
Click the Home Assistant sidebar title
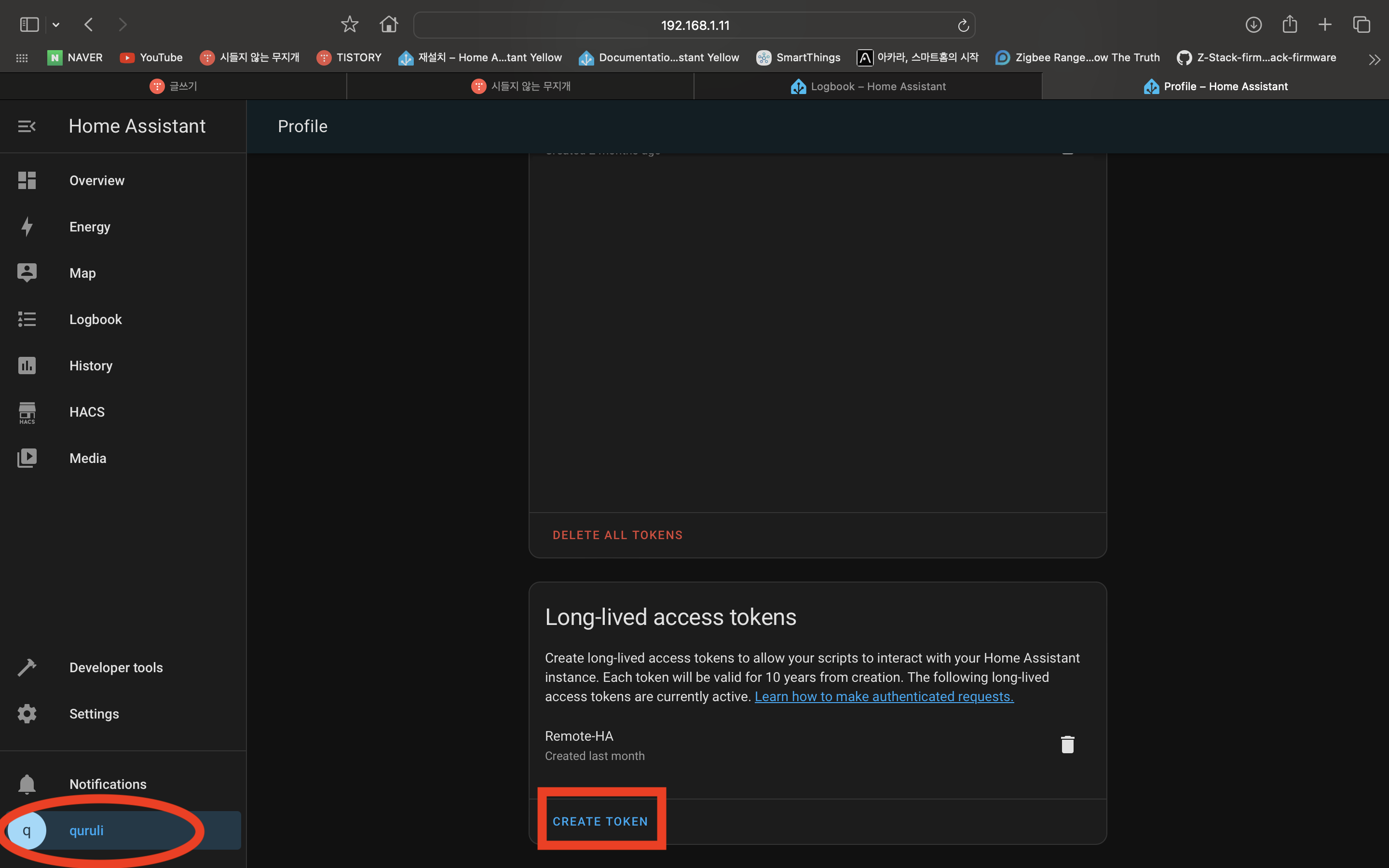(x=137, y=126)
